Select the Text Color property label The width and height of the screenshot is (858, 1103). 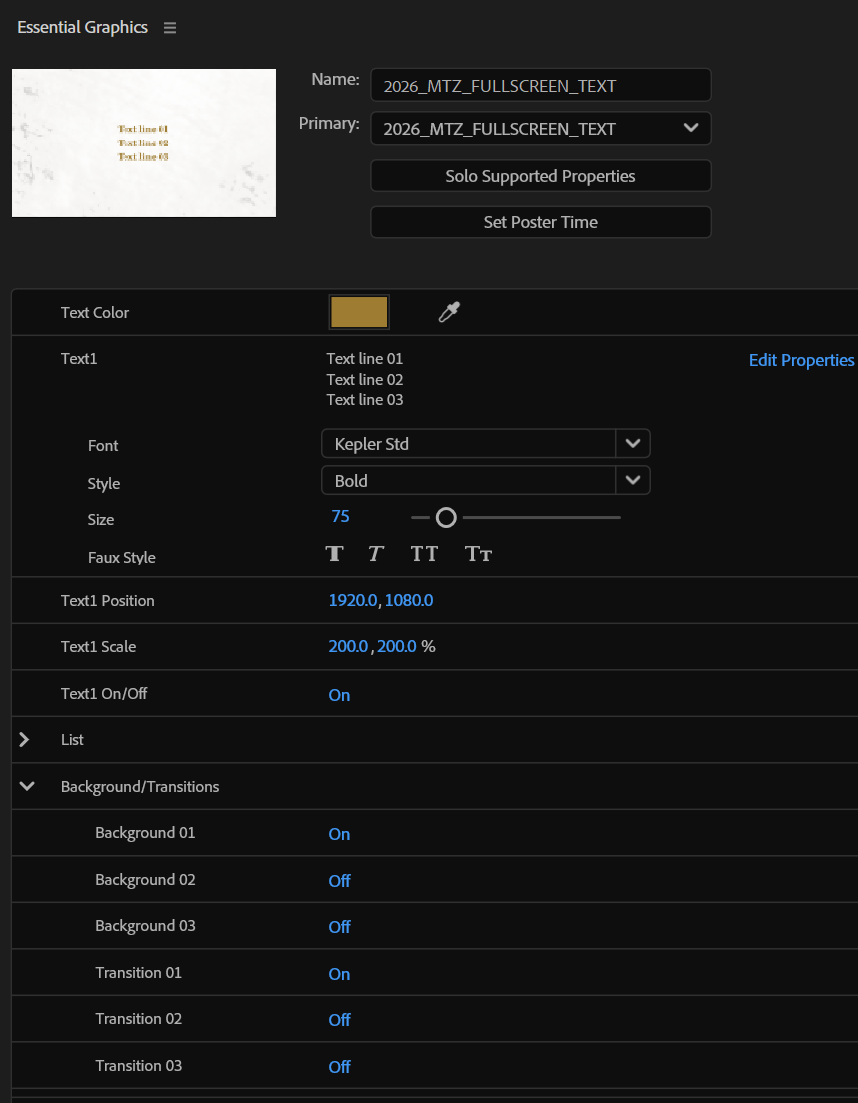coord(95,313)
